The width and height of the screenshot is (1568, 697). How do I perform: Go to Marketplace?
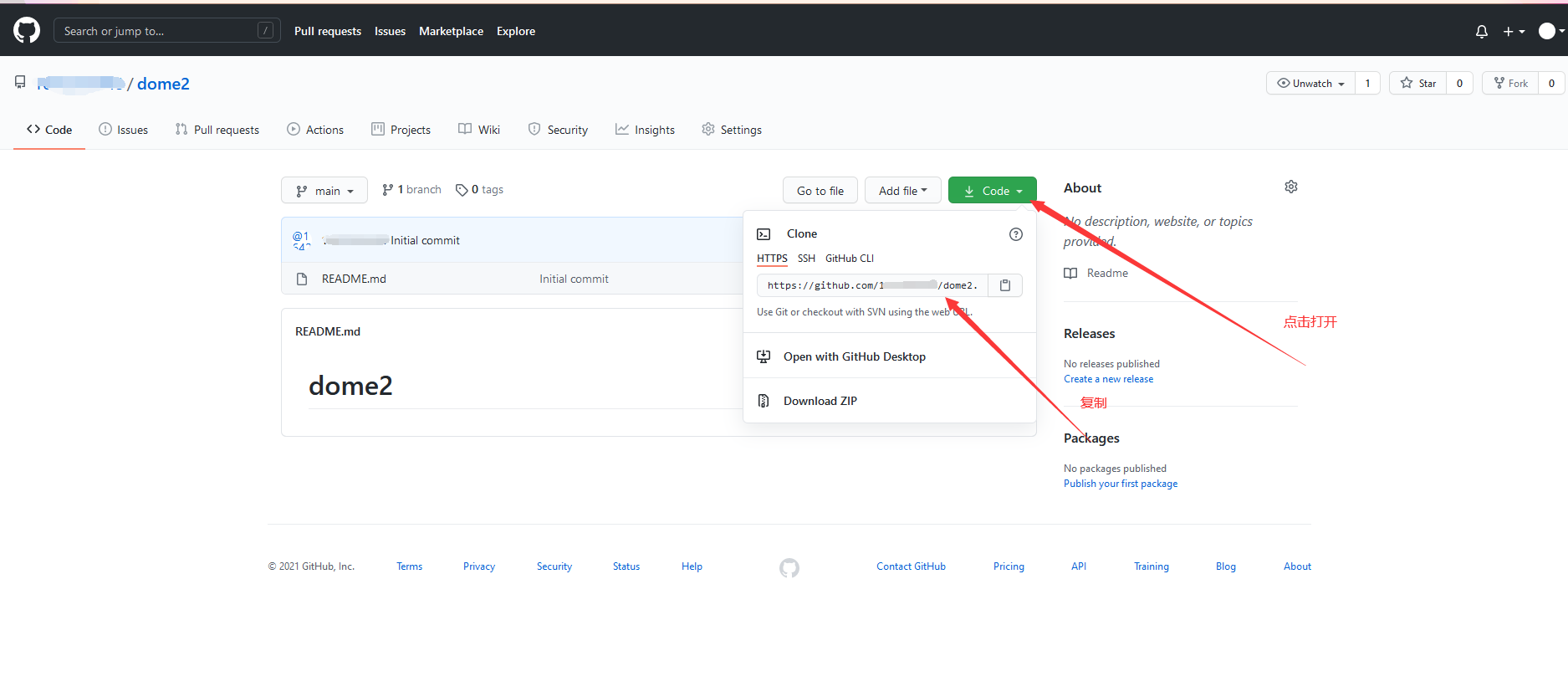tap(451, 31)
